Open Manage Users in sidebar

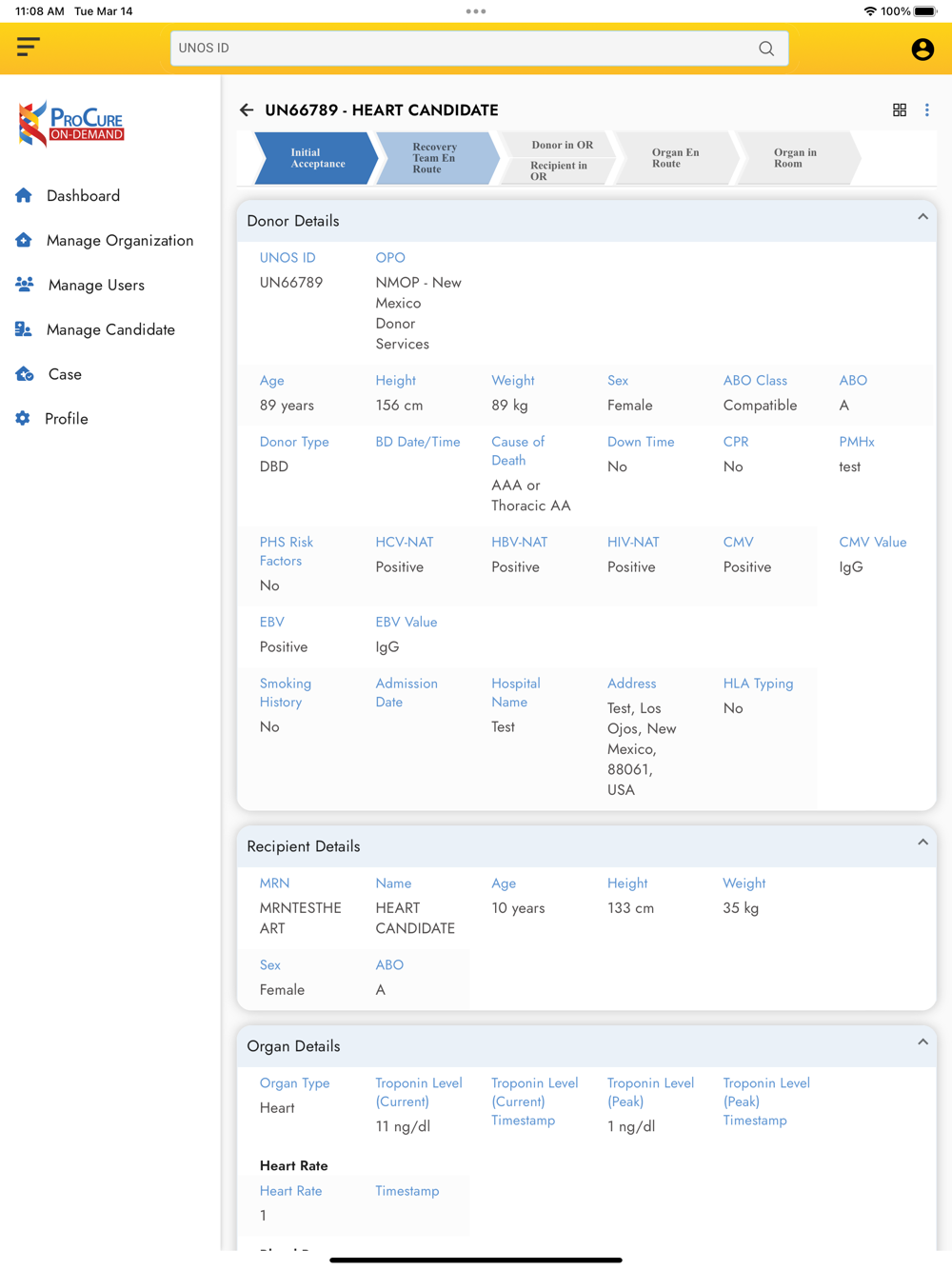click(x=96, y=285)
